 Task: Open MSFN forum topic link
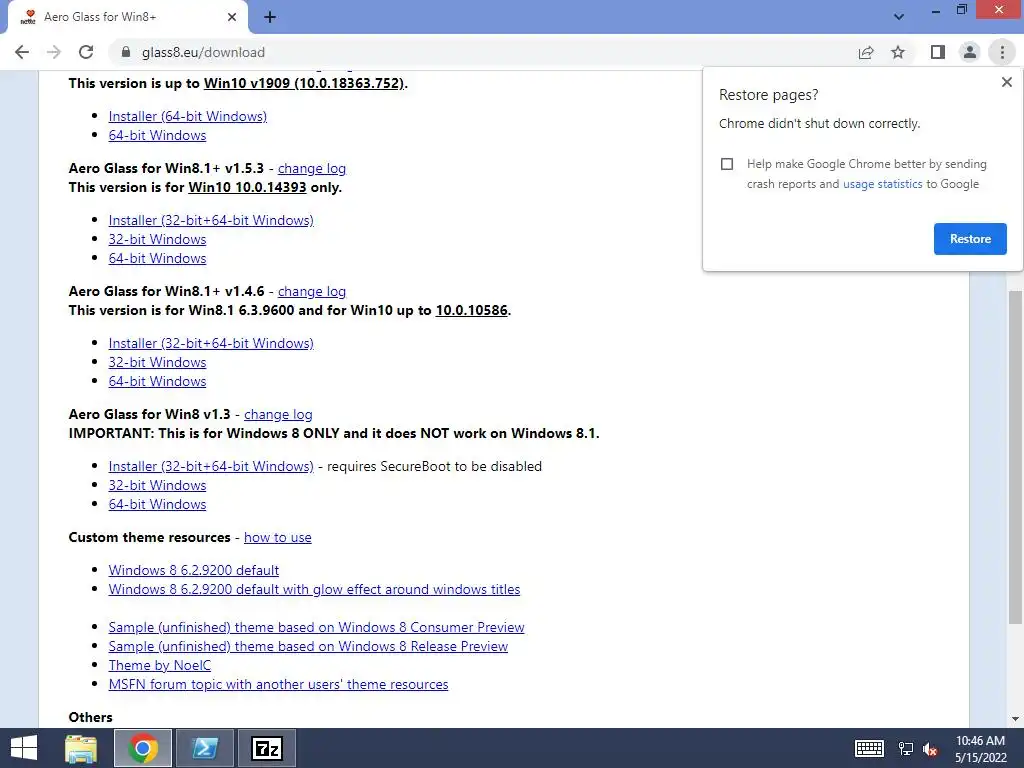[278, 684]
